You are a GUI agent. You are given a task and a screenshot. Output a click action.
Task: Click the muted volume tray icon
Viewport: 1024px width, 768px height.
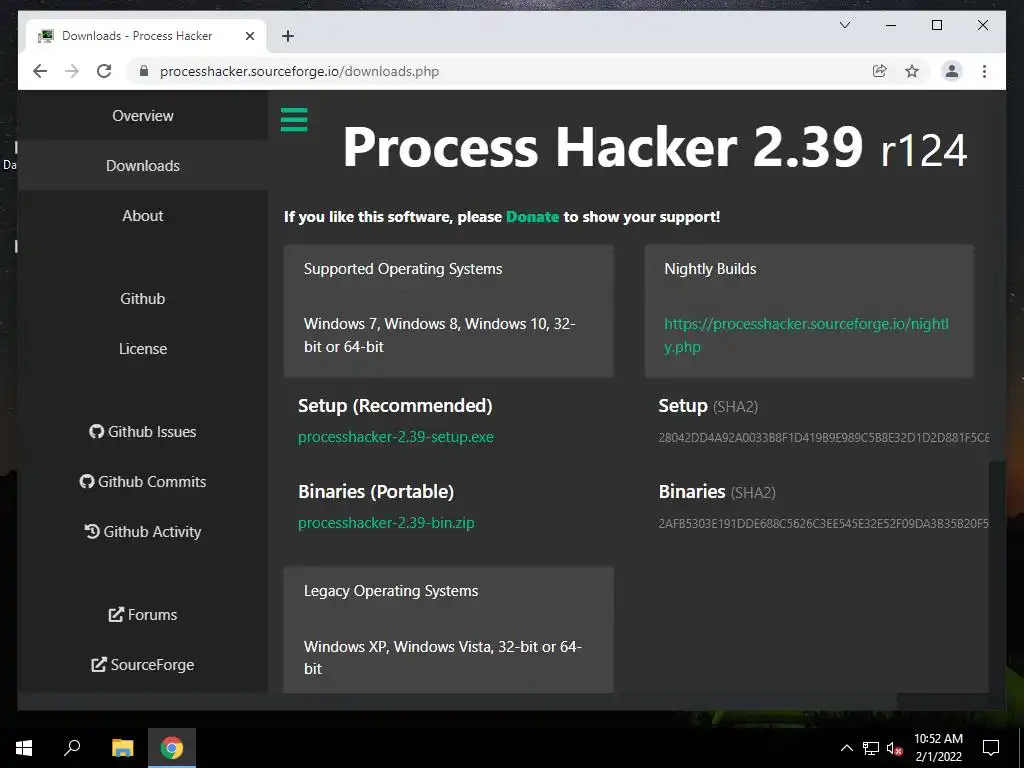[894, 748]
